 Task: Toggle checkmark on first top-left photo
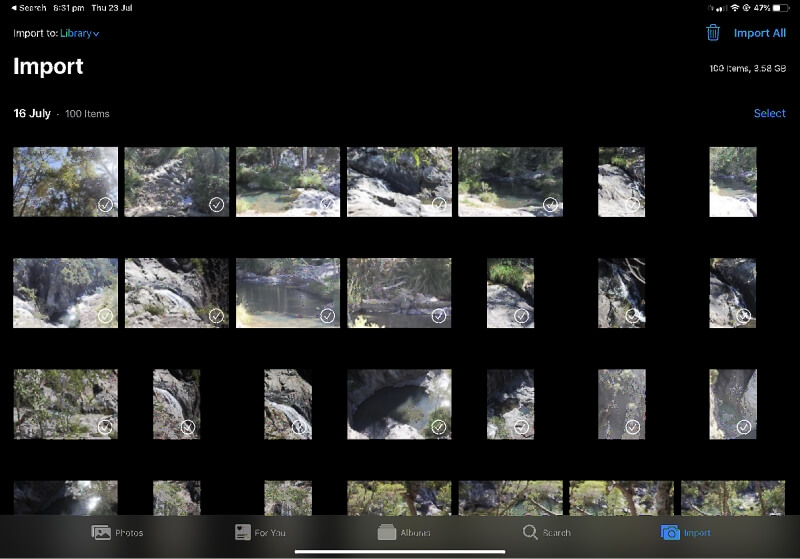105,204
